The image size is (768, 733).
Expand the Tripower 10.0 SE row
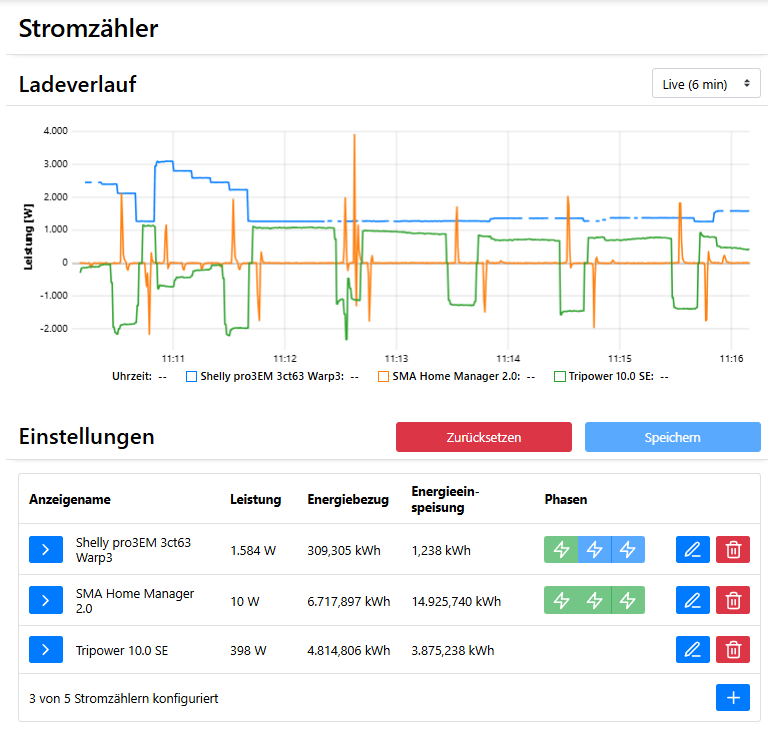pyautogui.click(x=46, y=649)
